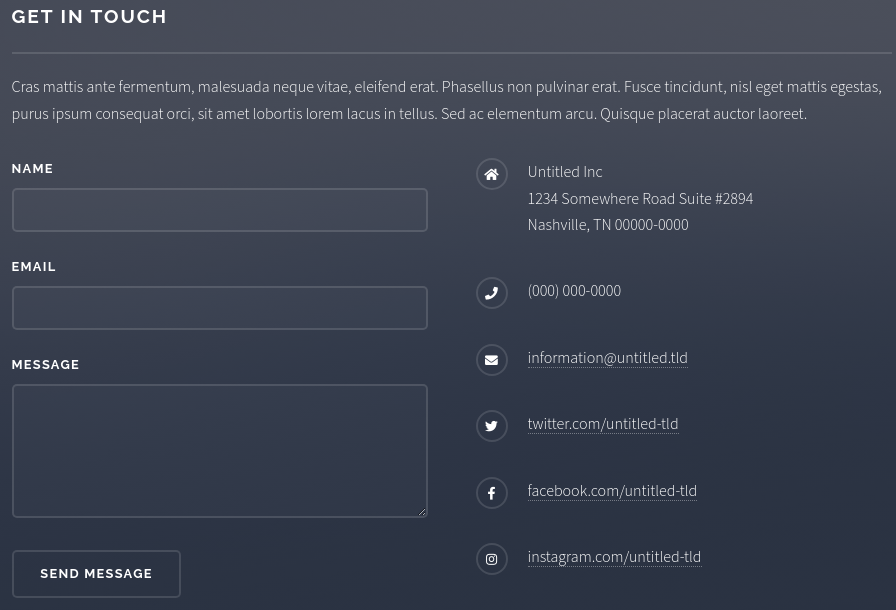Screen dimensions: 896x610
Task: Click the phone icon
Action: click(491, 294)
